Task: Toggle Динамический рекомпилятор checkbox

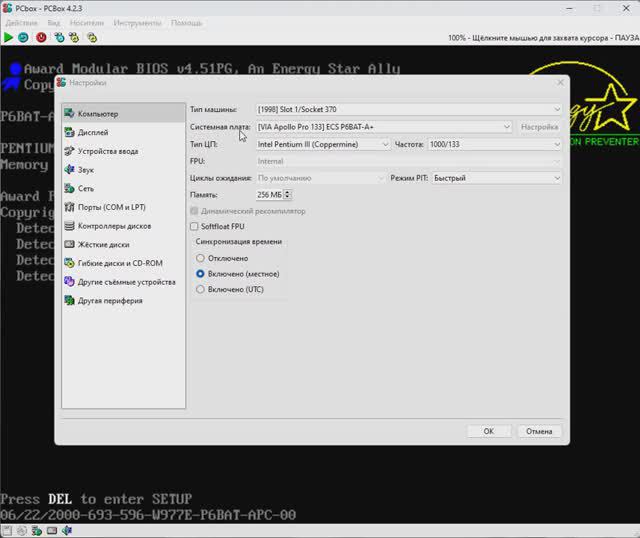Action: [194, 211]
